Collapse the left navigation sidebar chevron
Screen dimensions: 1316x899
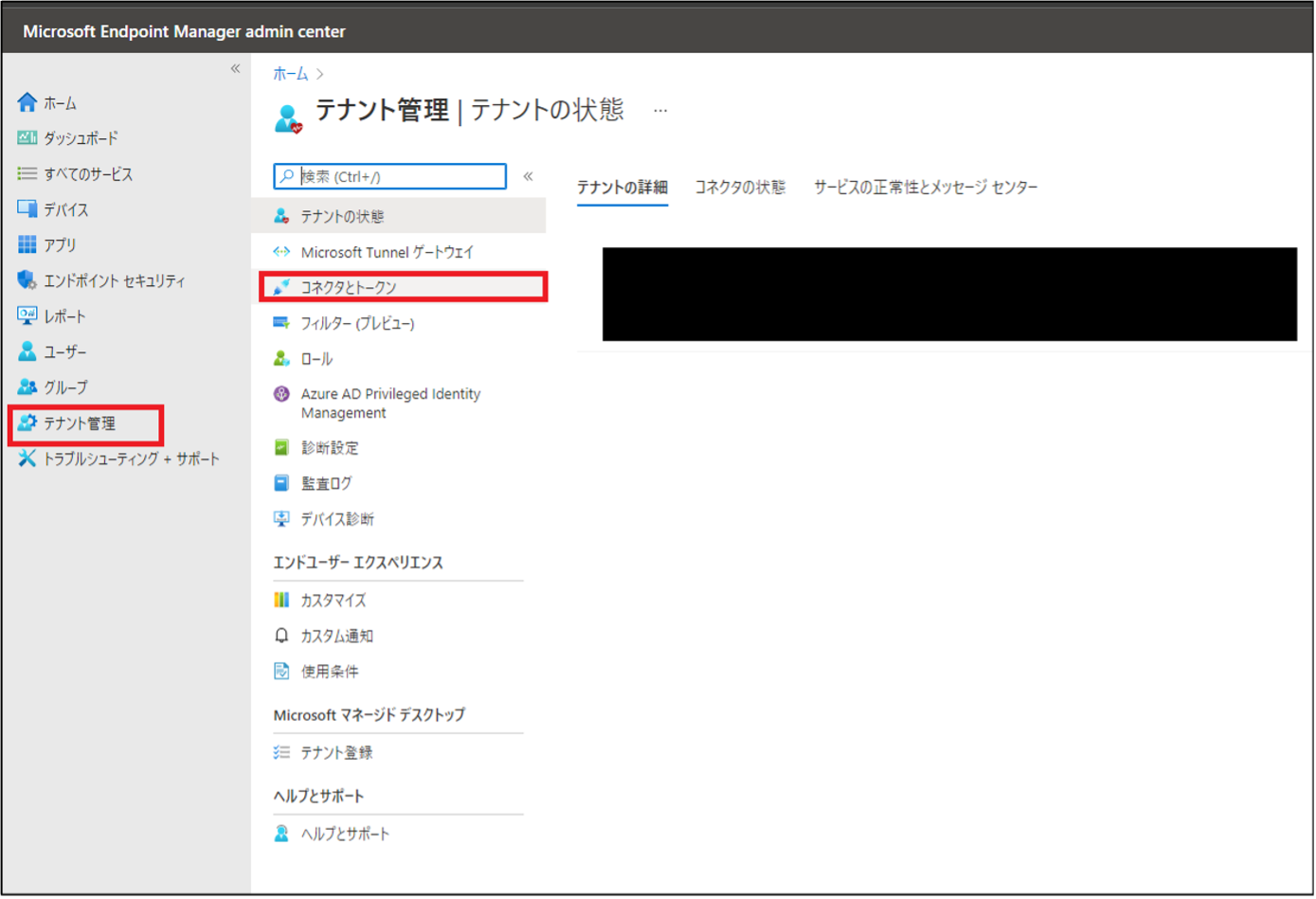point(235,68)
